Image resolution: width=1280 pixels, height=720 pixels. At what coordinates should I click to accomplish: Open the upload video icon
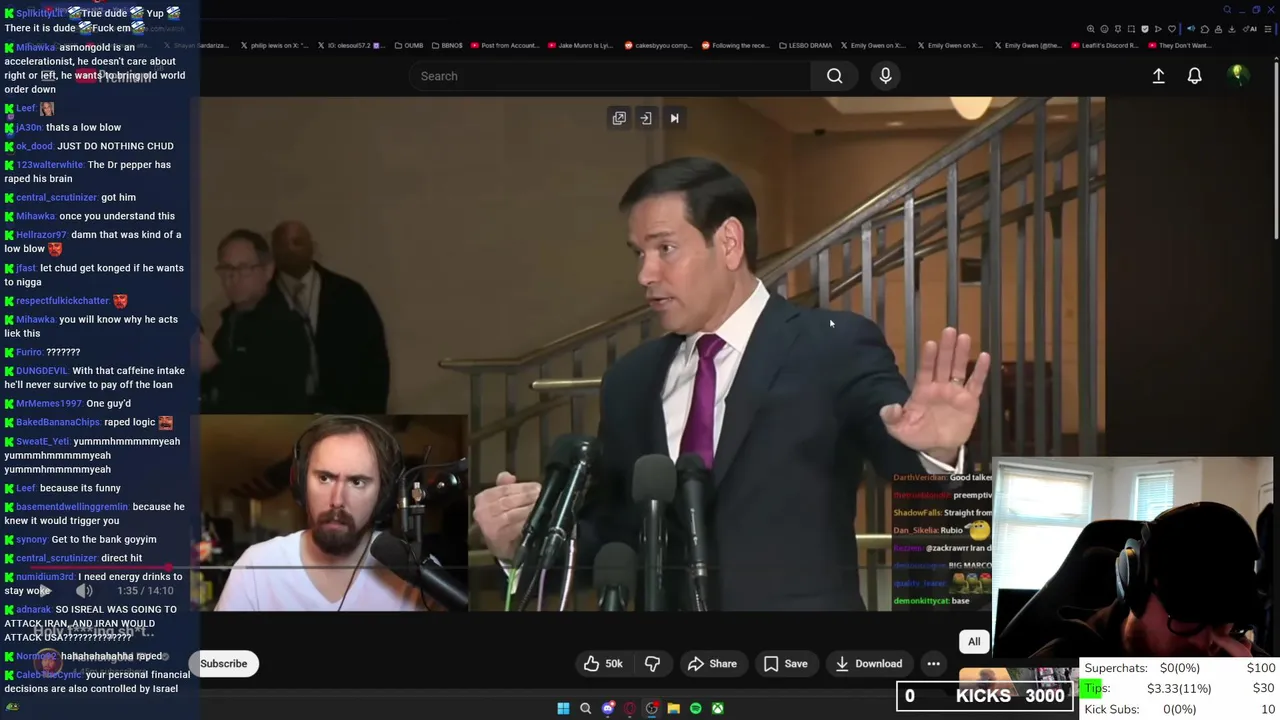pos(1158,76)
